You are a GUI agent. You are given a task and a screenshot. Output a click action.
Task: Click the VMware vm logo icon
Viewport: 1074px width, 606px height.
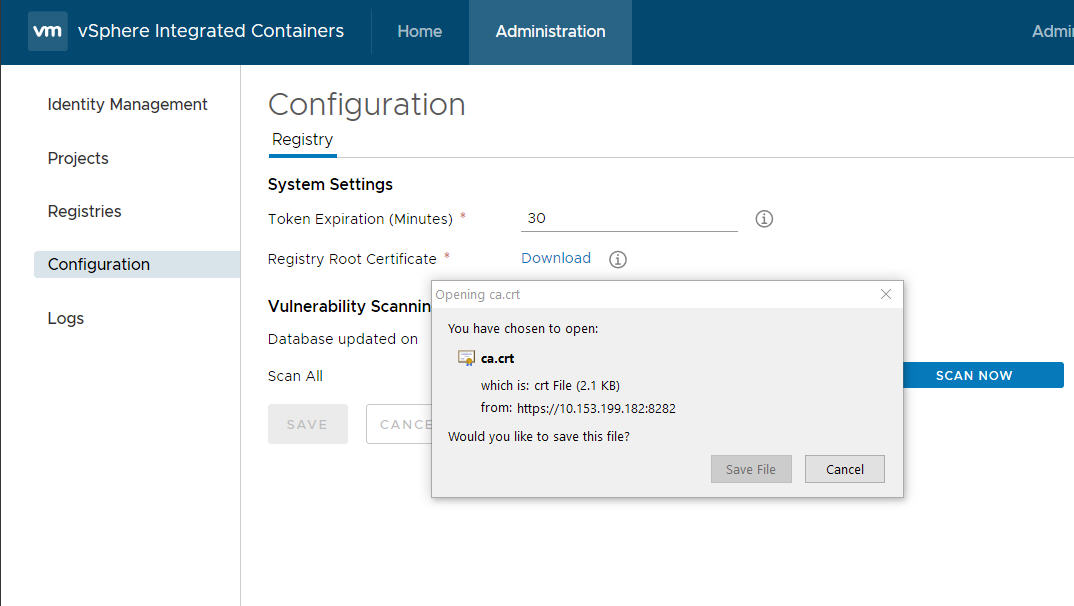[x=47, y=31]
